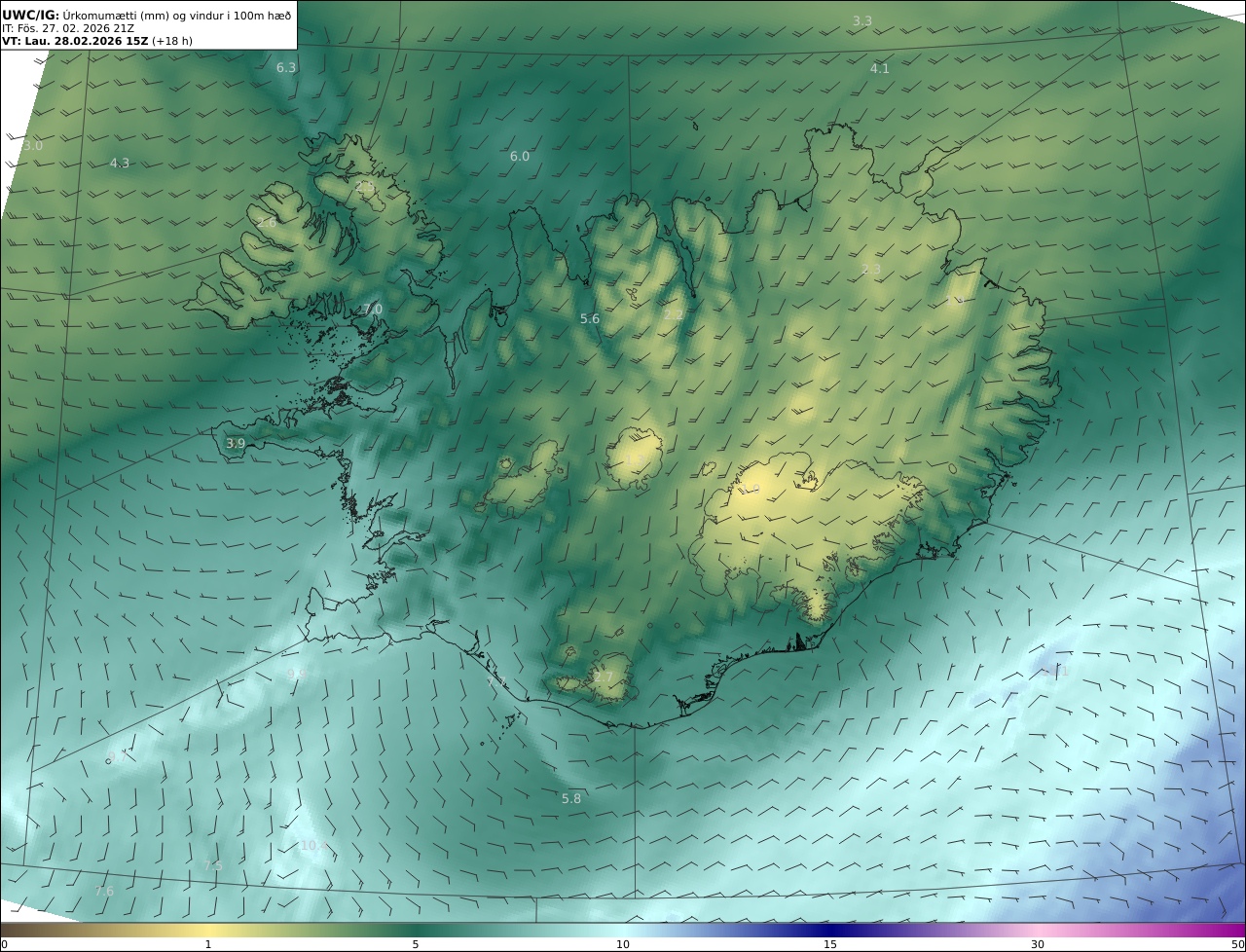Click the '30' tick label on the colour scale

coord(1038,944)
